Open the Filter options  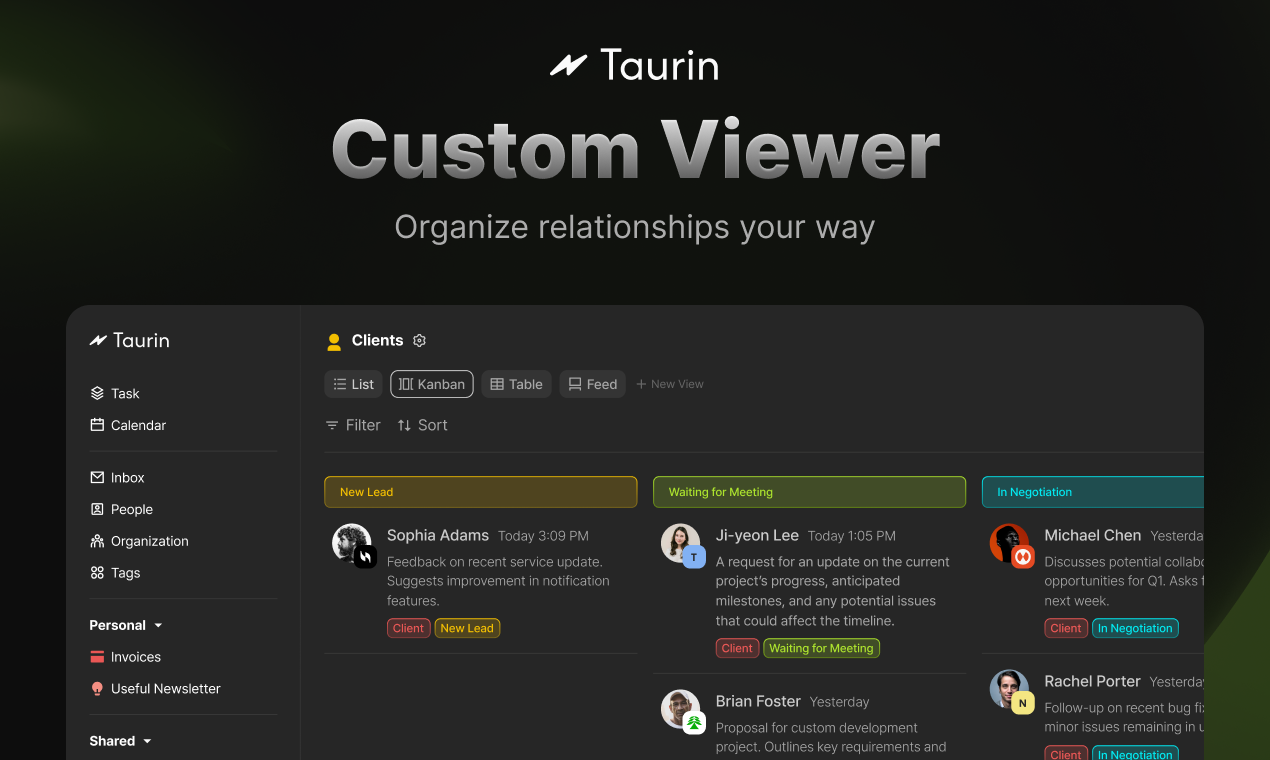[x=353, y=425]
